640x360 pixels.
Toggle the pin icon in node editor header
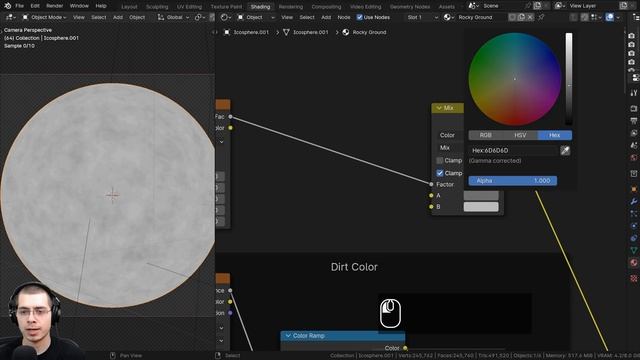541,17
